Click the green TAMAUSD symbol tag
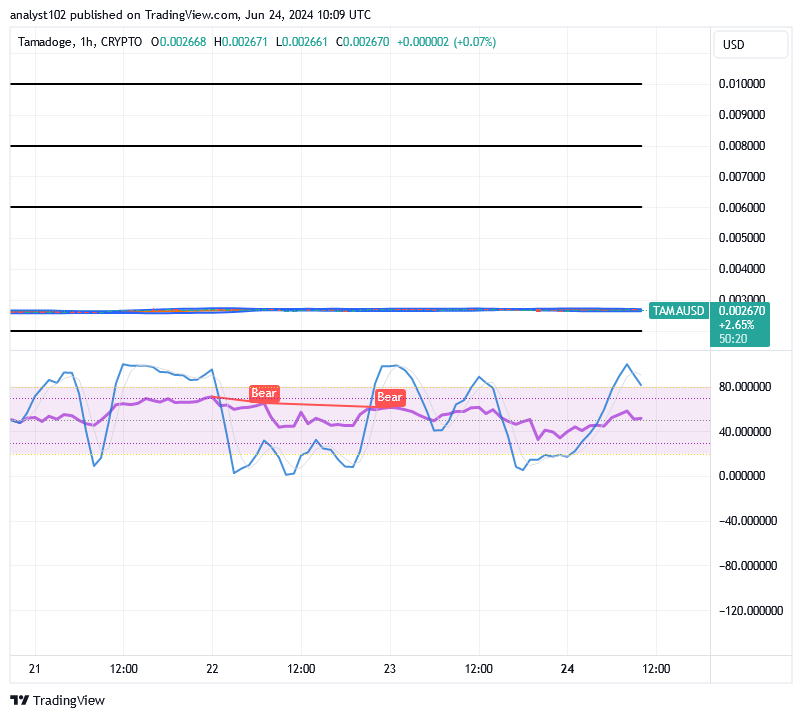 coord(679,311)
